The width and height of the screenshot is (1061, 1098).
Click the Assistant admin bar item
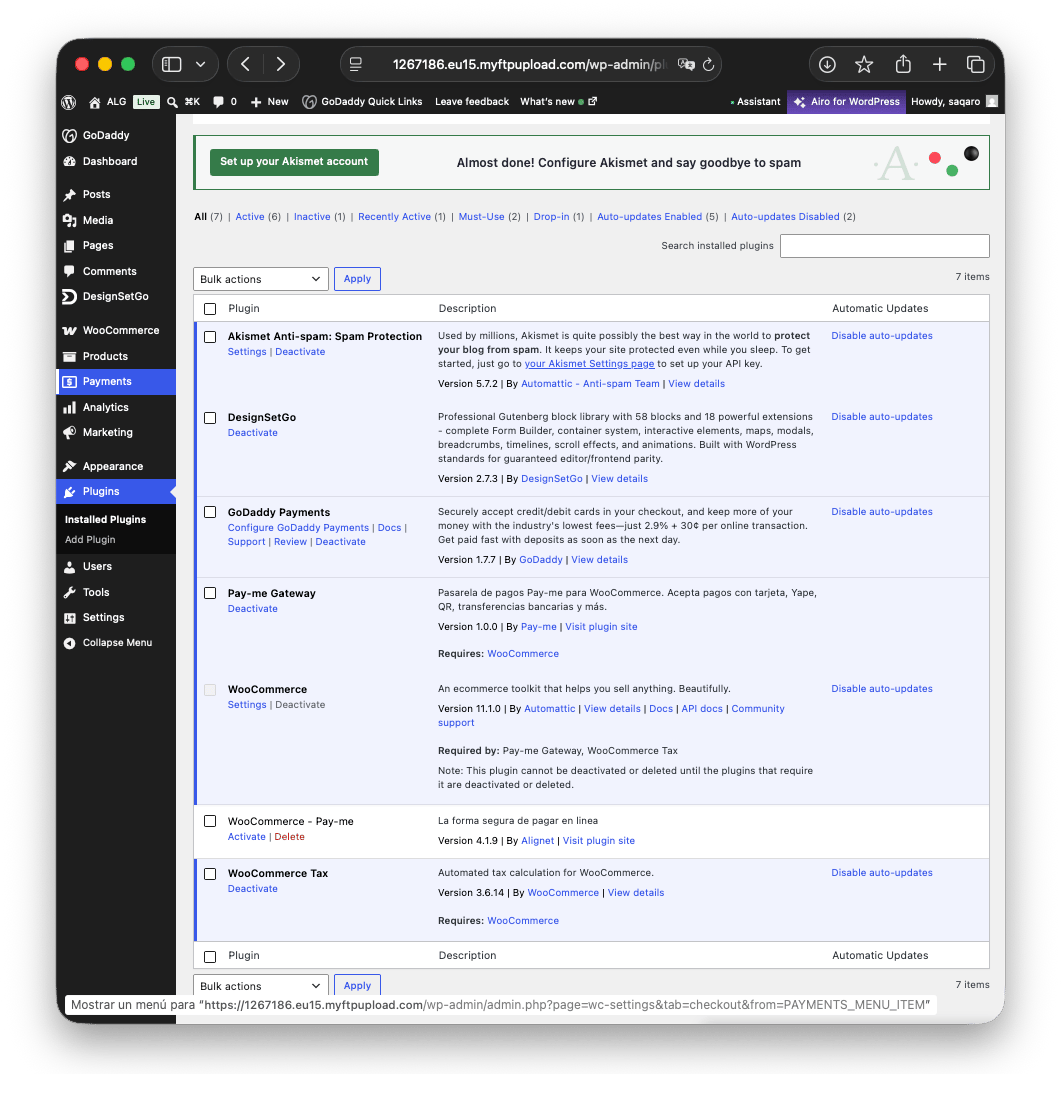[755, 102]
